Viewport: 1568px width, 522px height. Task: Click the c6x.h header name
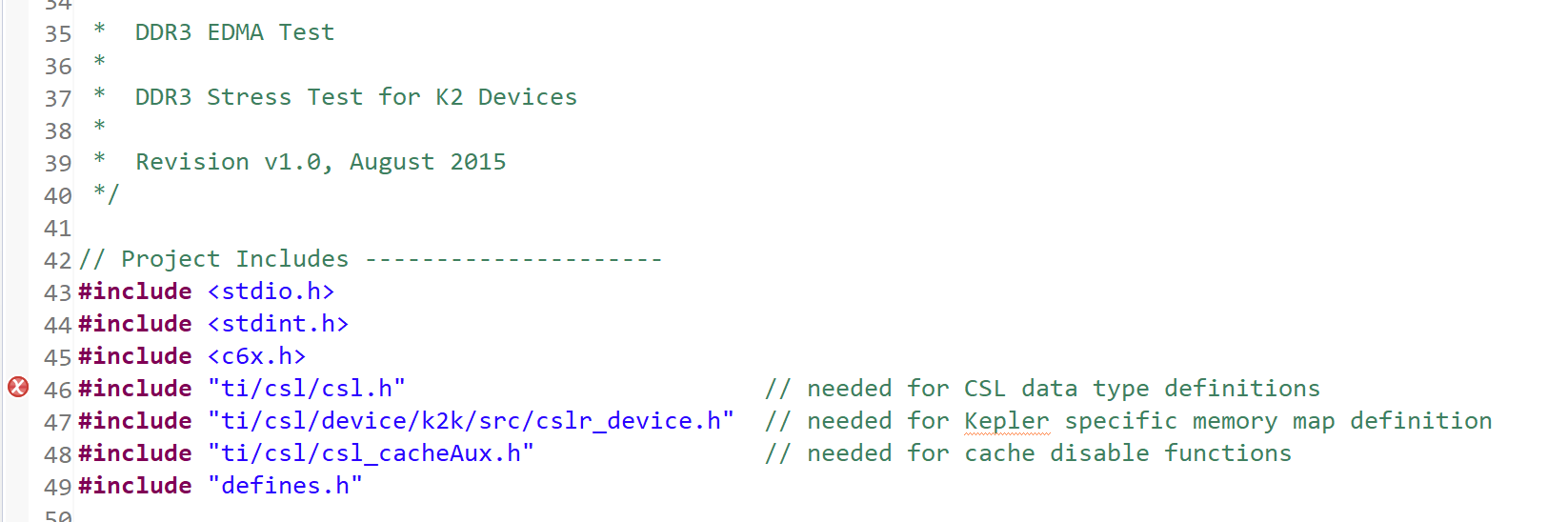256,356
